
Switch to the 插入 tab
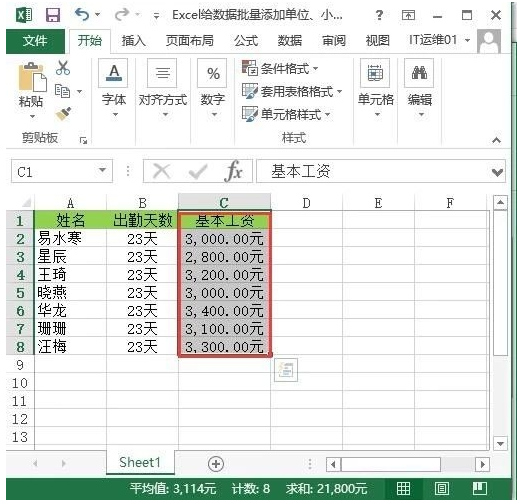pyautogui.click(x=133, y=41)
